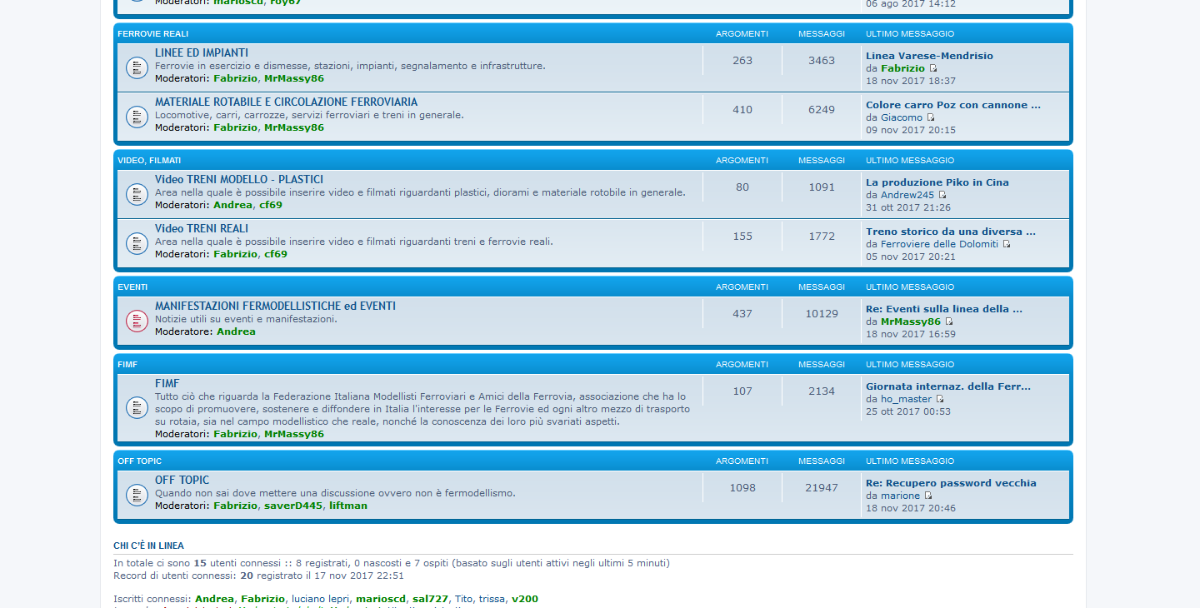Open connected user v200's profile
This screenshot has height=608, width=1200.
pyautogui.click(x=524, y=599)
